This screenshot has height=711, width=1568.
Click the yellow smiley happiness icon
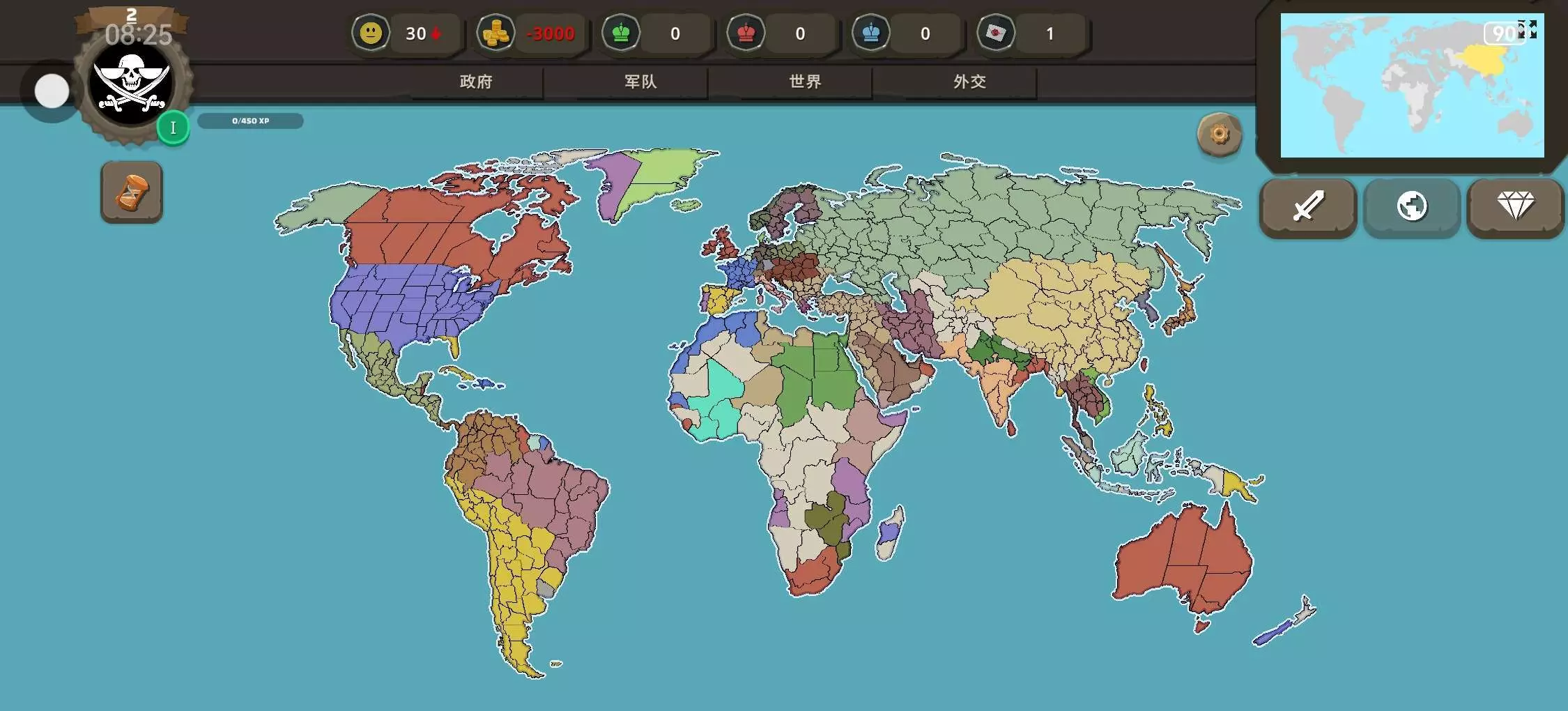[371, 33]
